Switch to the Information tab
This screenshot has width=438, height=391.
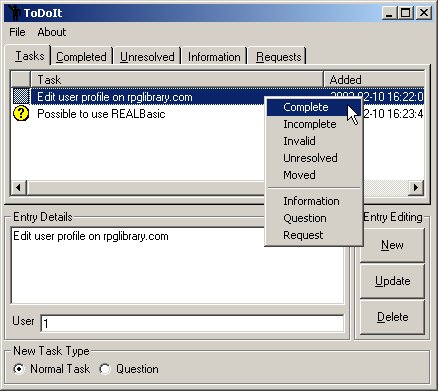tap(214, 57)
